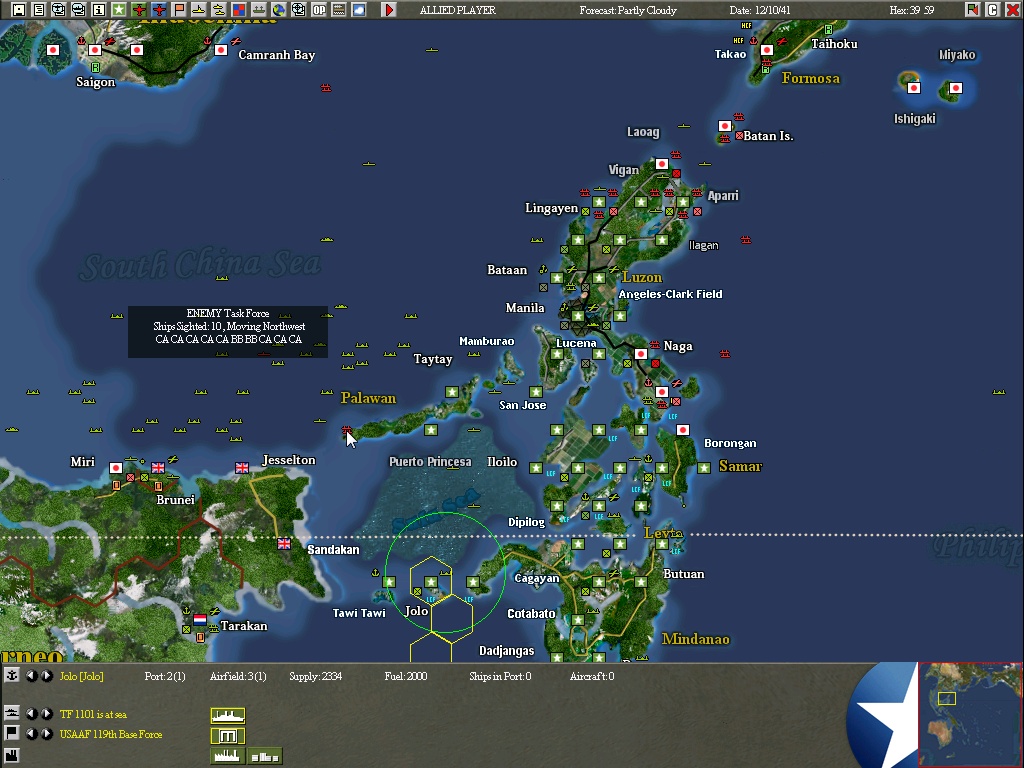Select the Japanese flag base at Takao
The image size is (1024, 768).
click(767, 50)
